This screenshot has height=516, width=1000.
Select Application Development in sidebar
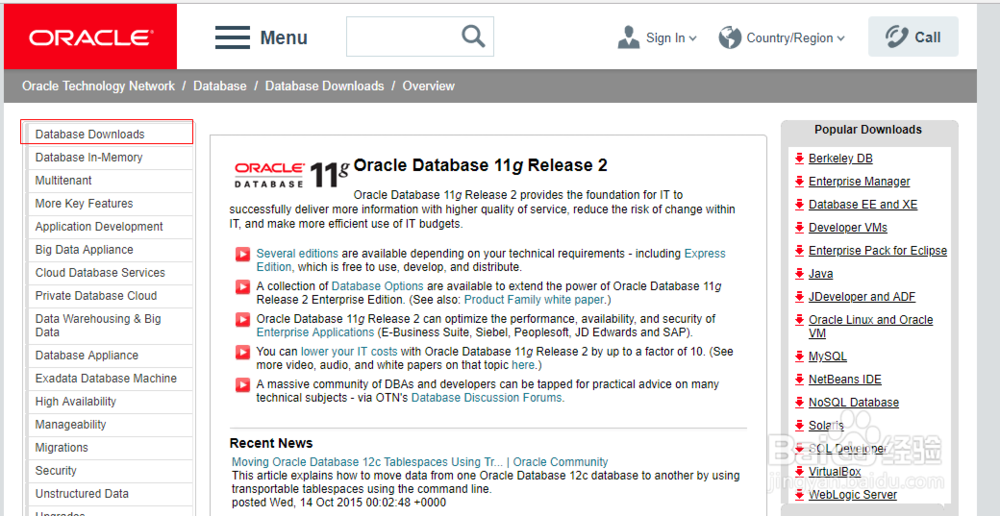(99, 226)
